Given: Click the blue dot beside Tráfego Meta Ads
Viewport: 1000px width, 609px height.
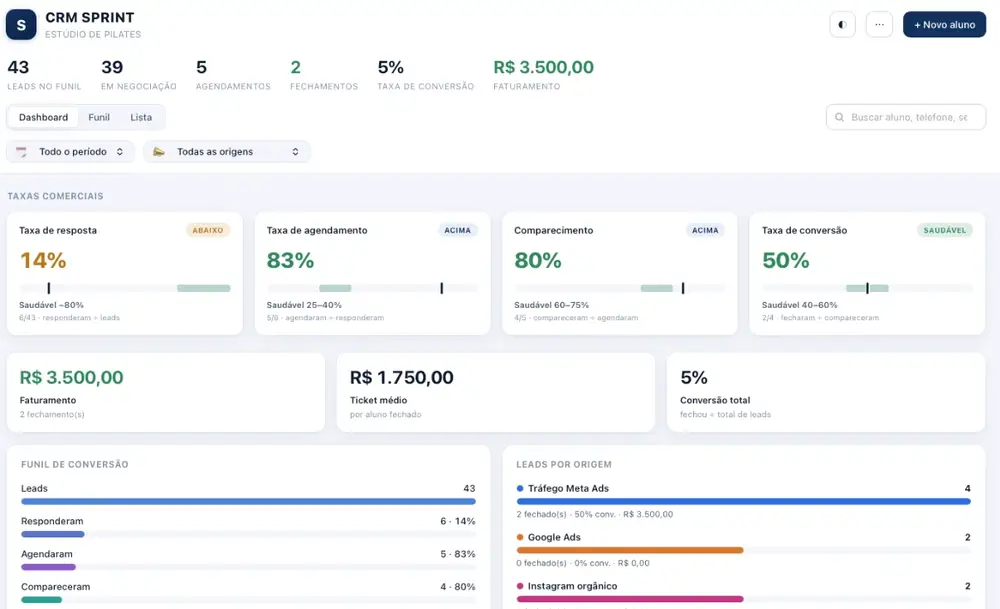Looking at the screenshot, I should [520, 488].
